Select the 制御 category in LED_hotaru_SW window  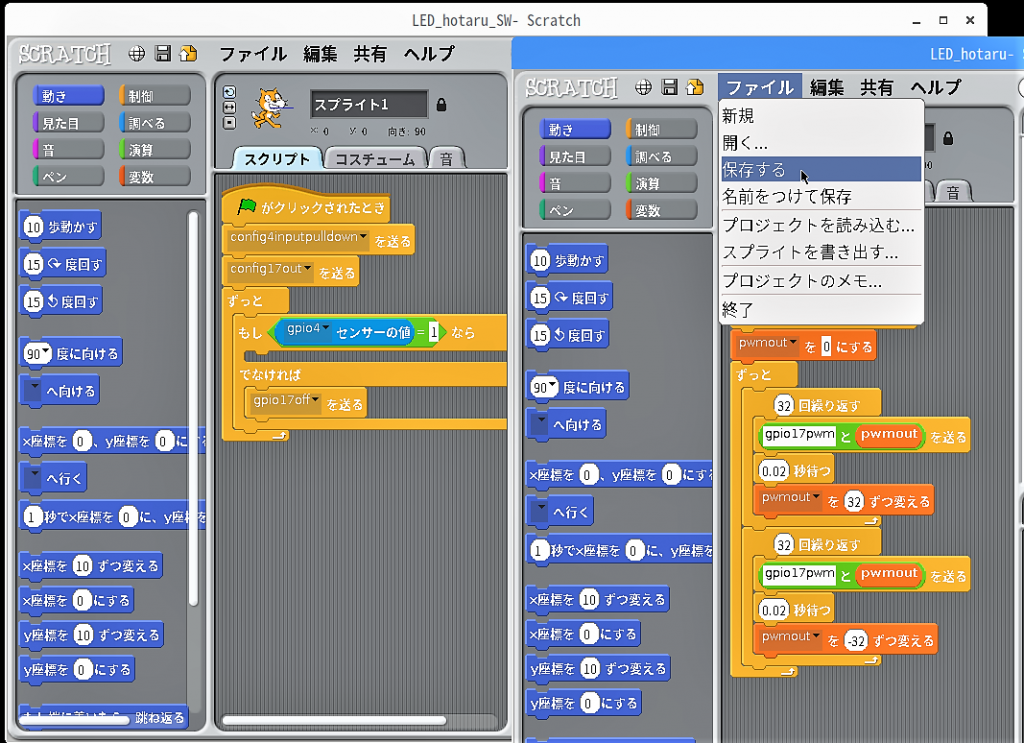(x=155, y=96)
